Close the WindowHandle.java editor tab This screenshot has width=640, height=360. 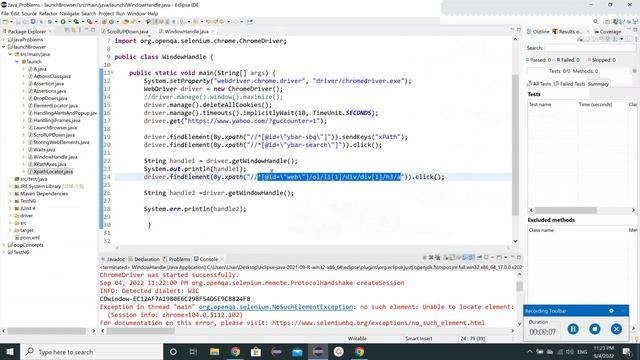[x=213, y=31]
